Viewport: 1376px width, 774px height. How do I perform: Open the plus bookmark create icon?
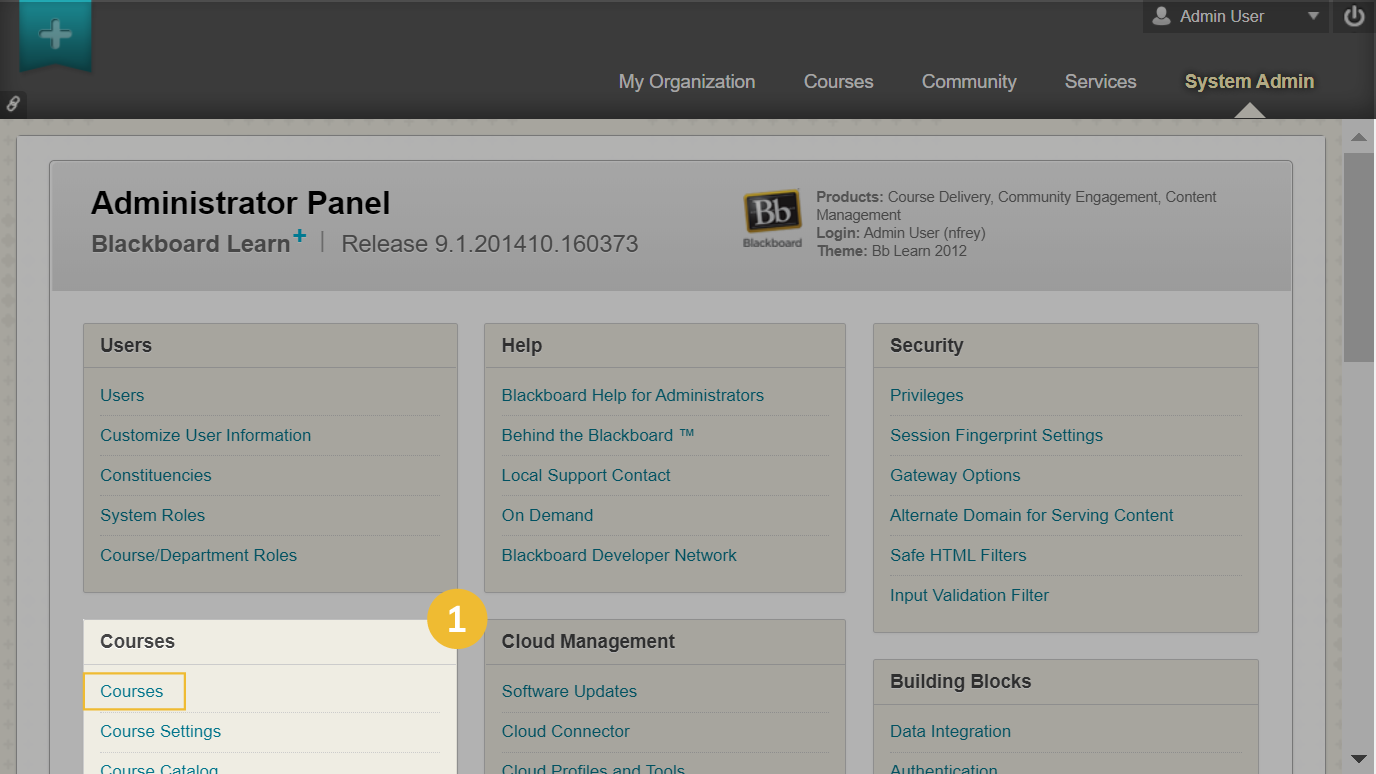pos(55,35)
